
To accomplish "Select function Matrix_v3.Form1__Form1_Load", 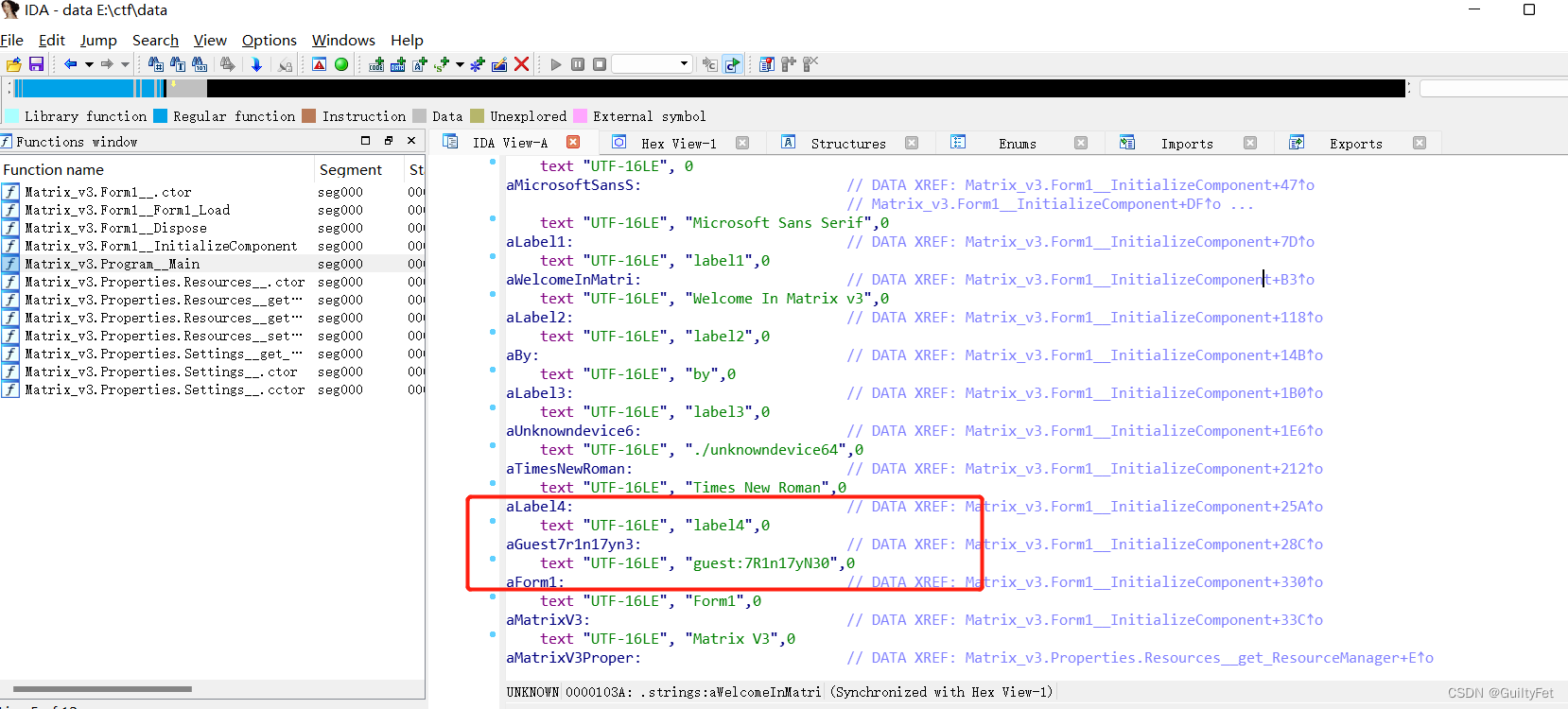I will point(127,210).
